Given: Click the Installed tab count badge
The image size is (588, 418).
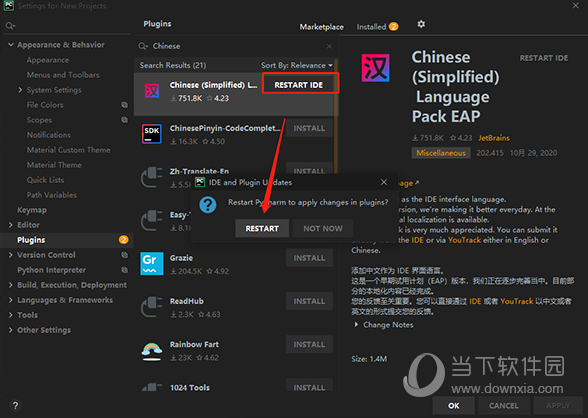Looking at the screenshot, I should click(x=393, y=27).
